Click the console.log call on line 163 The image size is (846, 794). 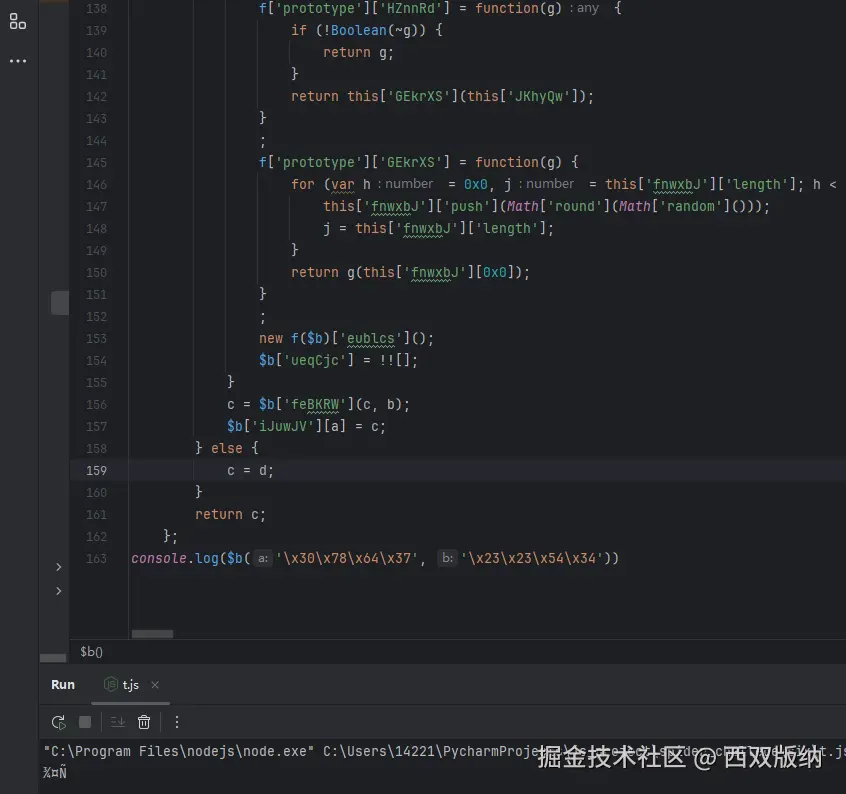click(x=175, y=558)
